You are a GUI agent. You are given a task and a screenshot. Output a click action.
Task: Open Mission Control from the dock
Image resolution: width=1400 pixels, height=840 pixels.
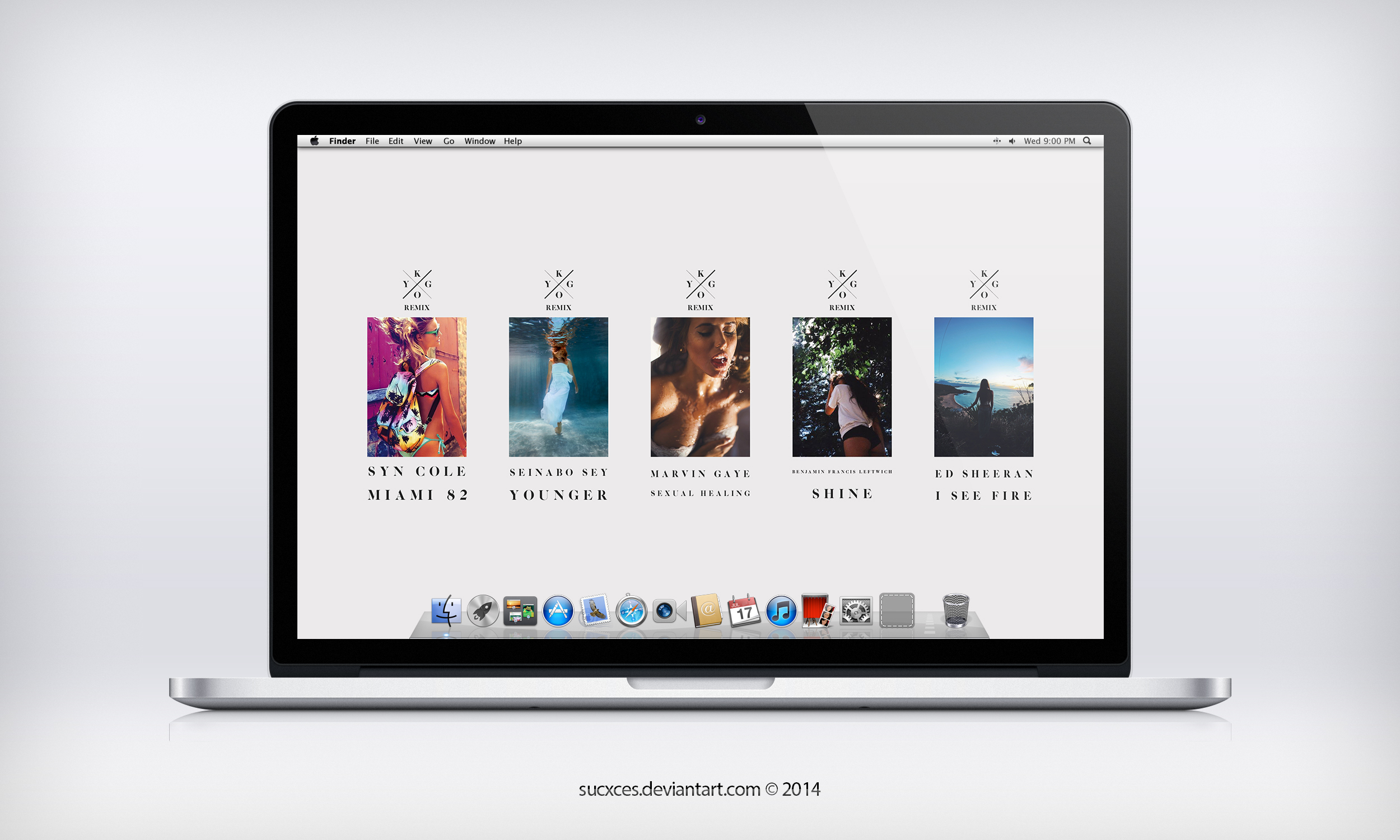[x=520, y=611]
